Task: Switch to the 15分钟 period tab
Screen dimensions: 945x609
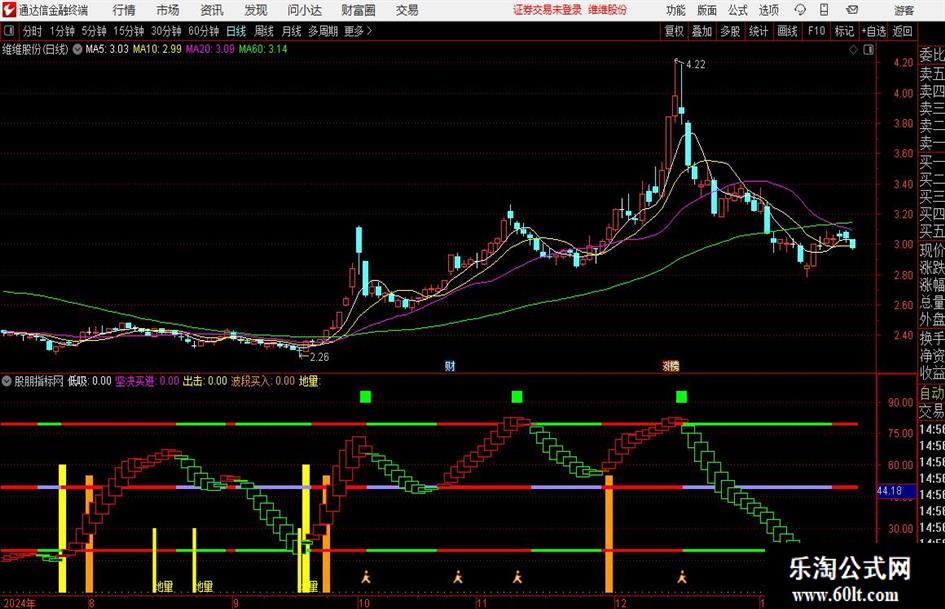Action: (129, 31)
